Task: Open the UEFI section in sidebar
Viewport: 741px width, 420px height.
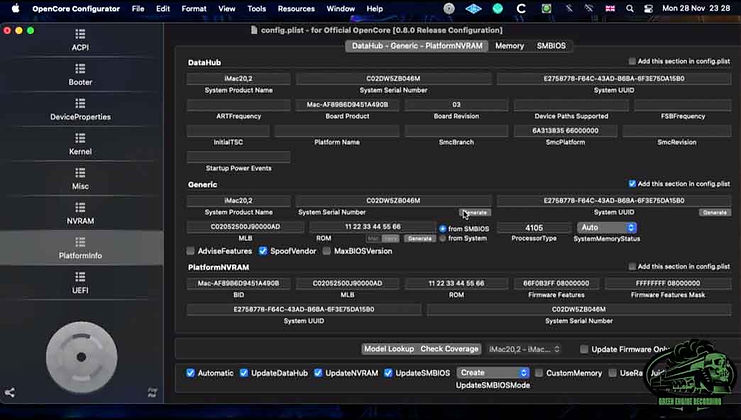Action: [80, 283]
